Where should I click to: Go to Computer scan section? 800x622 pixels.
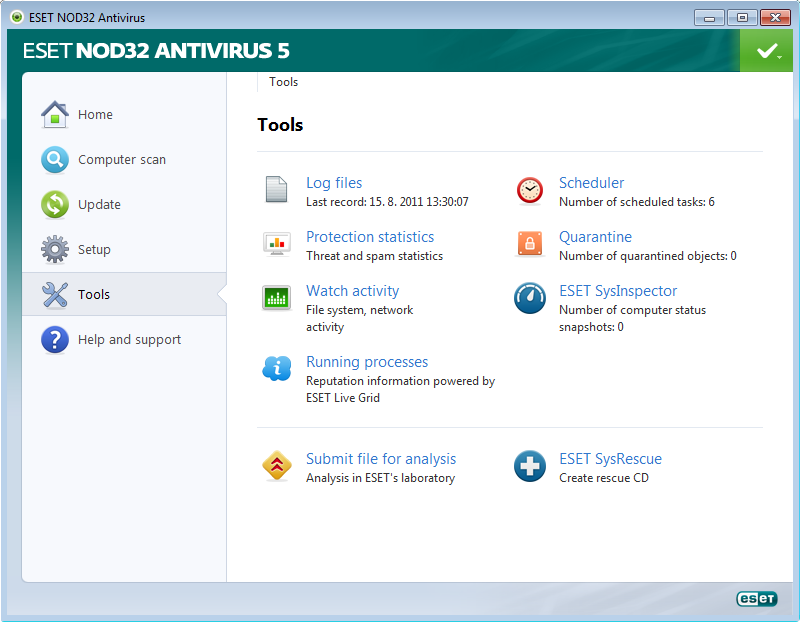point(124,160)
